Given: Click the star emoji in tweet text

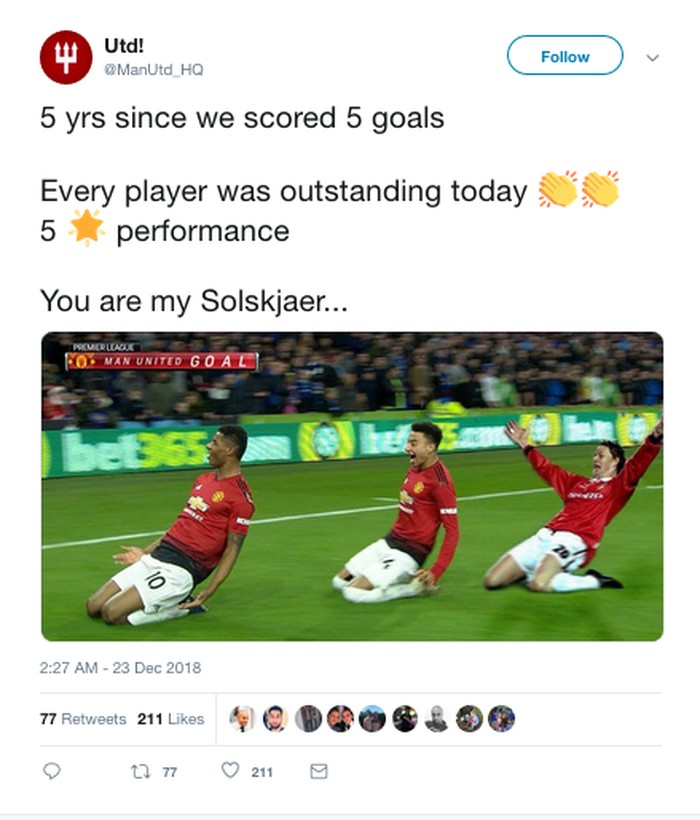Looking at the screenshot, I should tap(86, 231).
